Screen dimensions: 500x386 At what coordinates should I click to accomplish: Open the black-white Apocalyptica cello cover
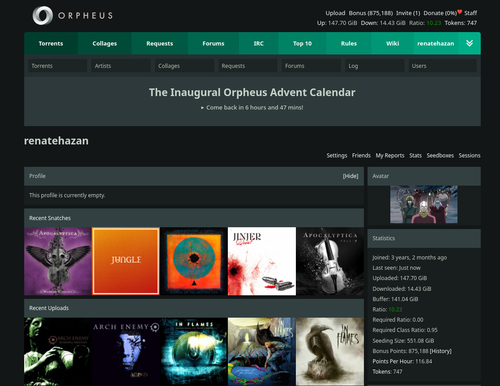330,261
